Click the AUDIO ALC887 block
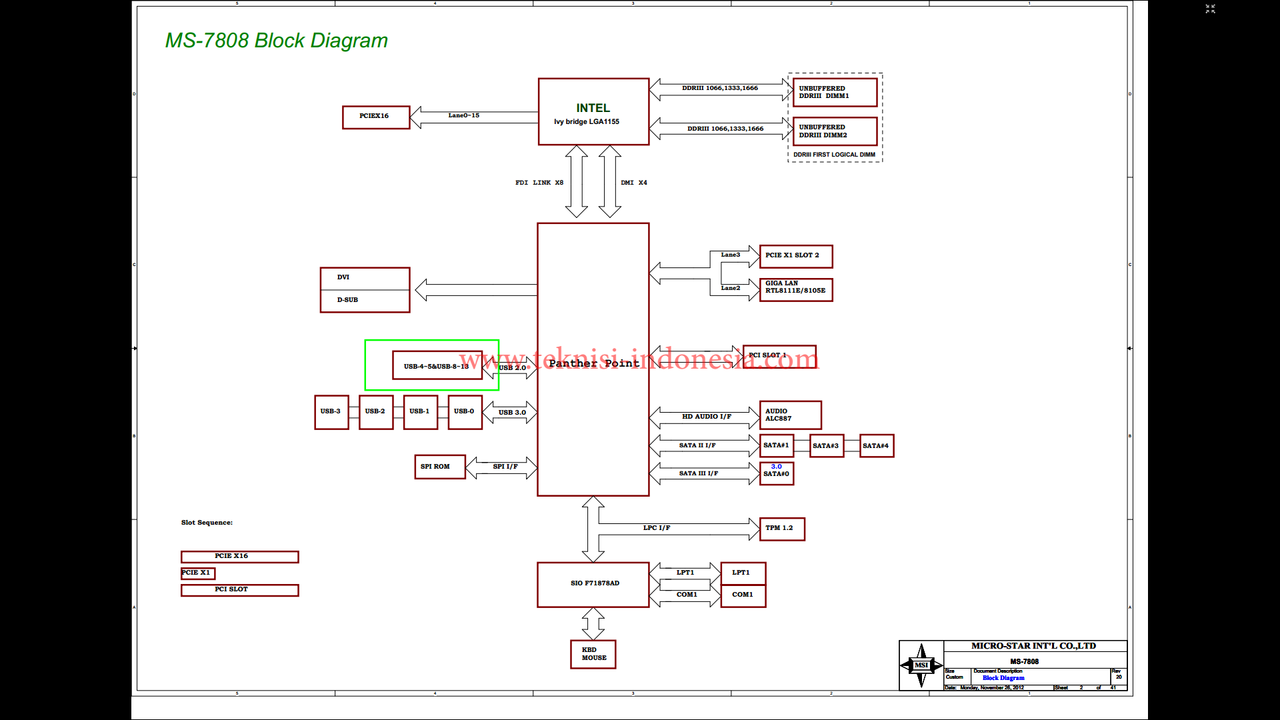The width and height of the screenshot is (1280, 720). [790, 415]
